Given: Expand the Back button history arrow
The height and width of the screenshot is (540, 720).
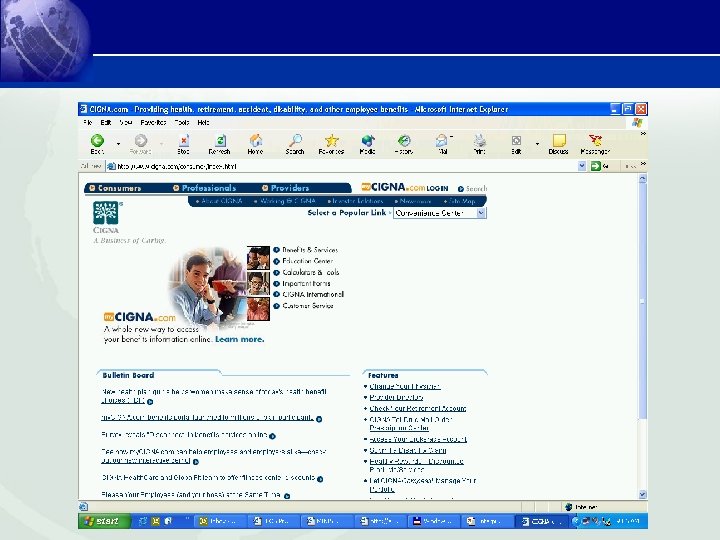Looking at the screenshot, I should click(x=118, y=144).
